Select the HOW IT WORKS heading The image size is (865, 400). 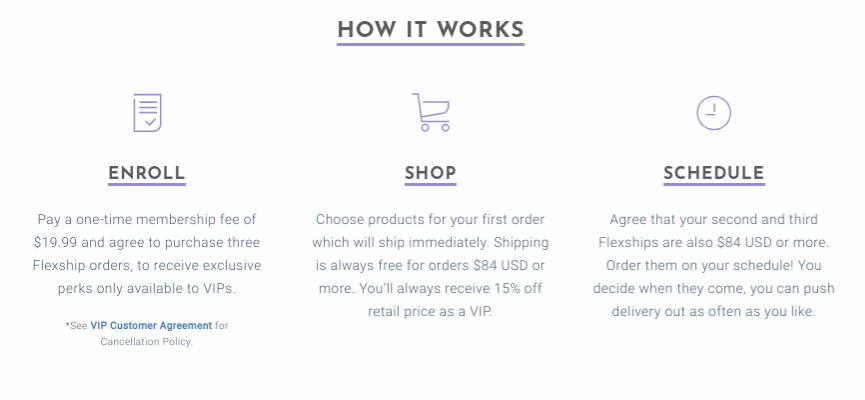click(430, 30)
